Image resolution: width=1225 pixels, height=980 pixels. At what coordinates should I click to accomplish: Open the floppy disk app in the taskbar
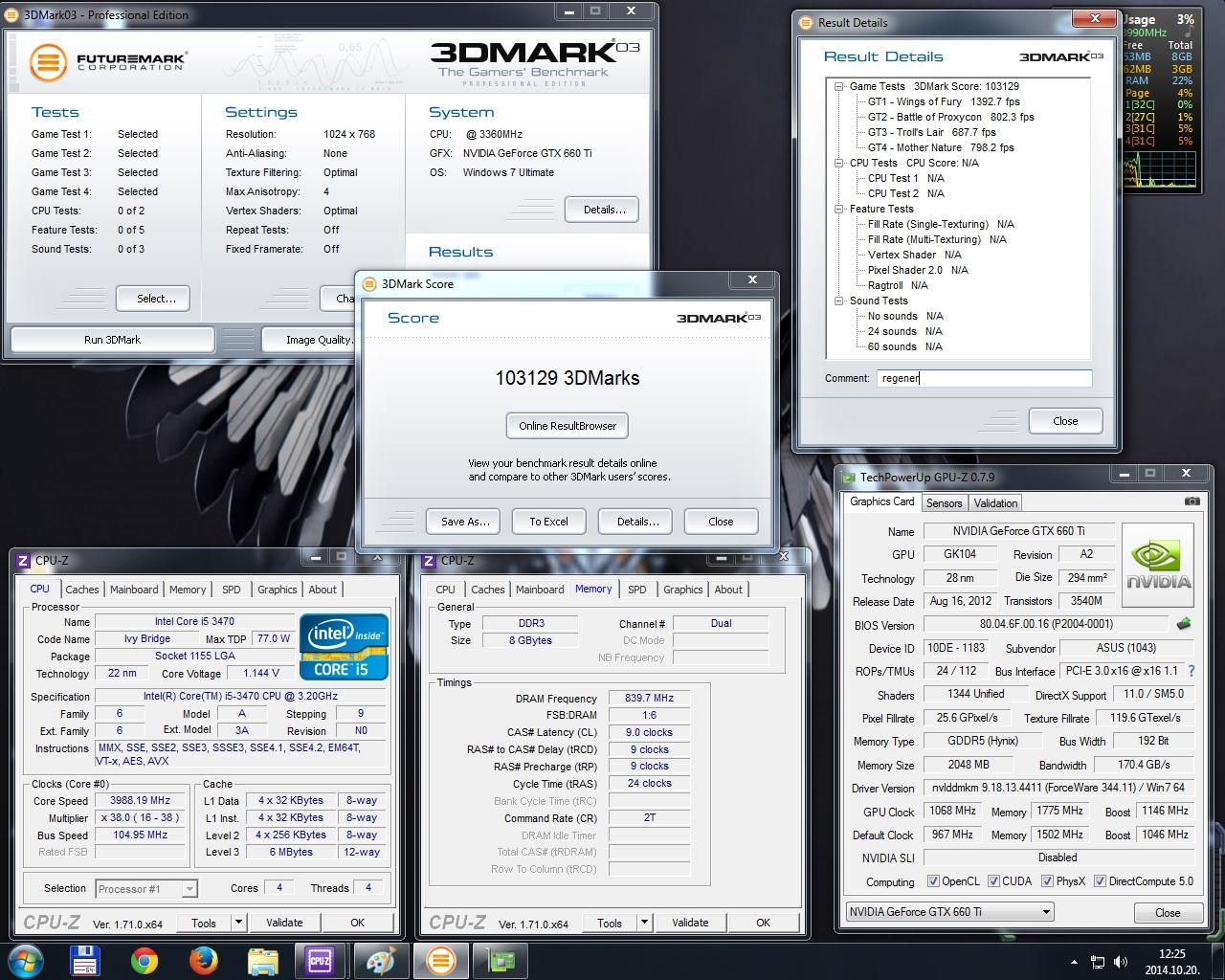pyautogui.click(x=86, y=960)
